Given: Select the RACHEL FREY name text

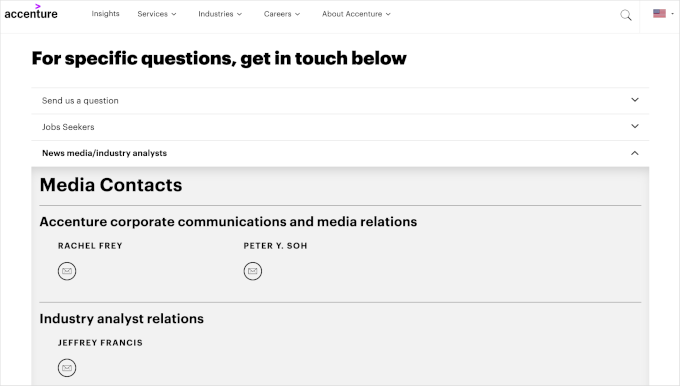Looking at the screenshot, I should point(90,246).
